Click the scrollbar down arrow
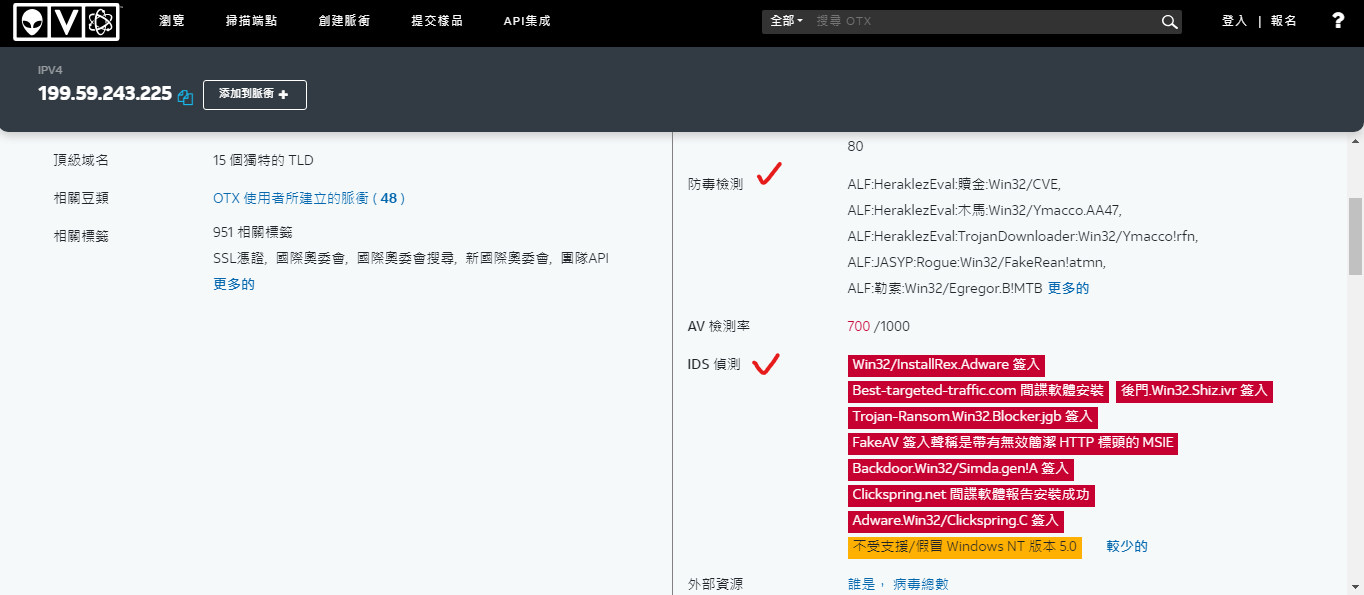 [x=1355, y=587]
